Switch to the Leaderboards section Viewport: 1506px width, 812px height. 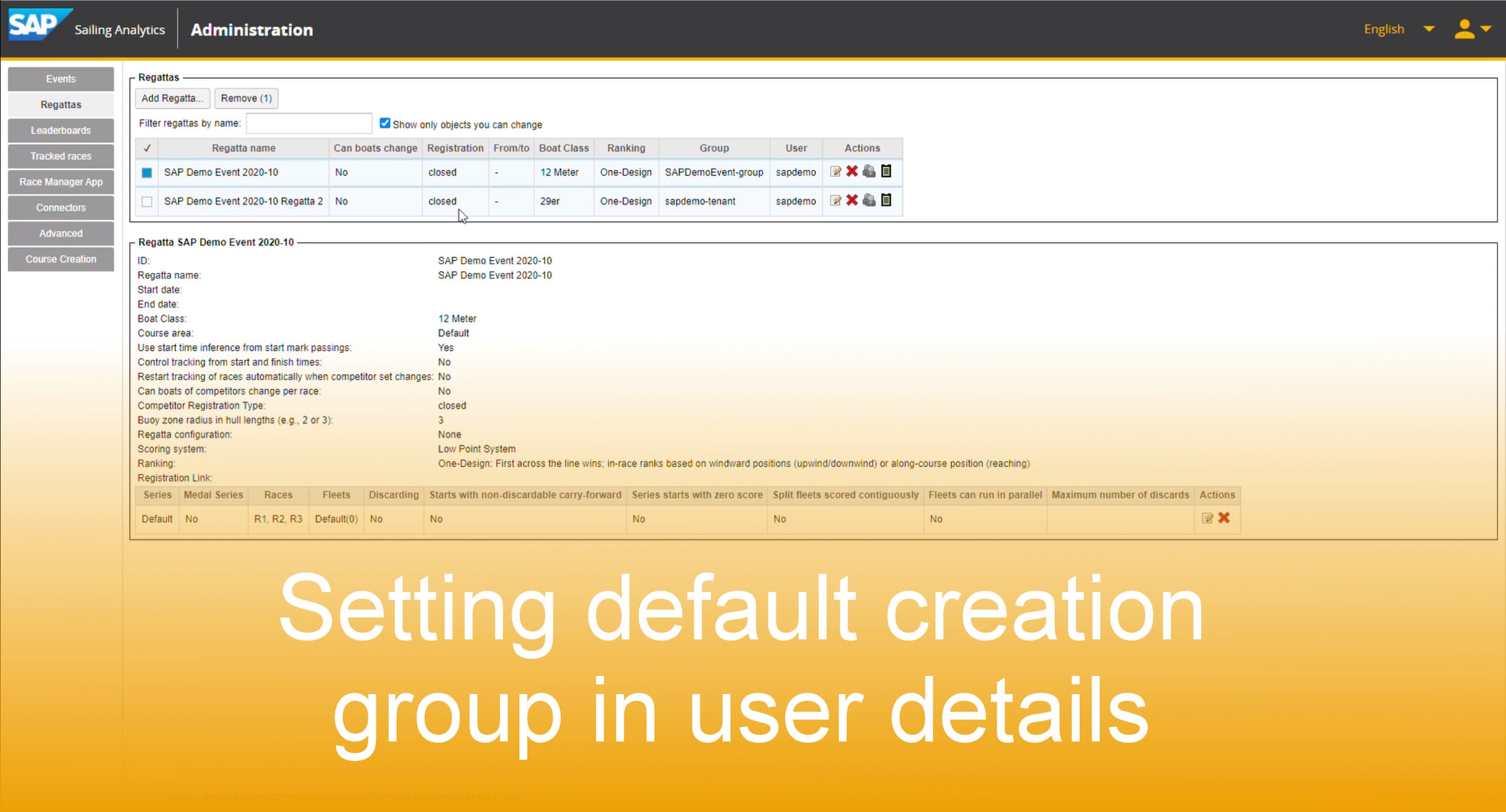[60, 130]
